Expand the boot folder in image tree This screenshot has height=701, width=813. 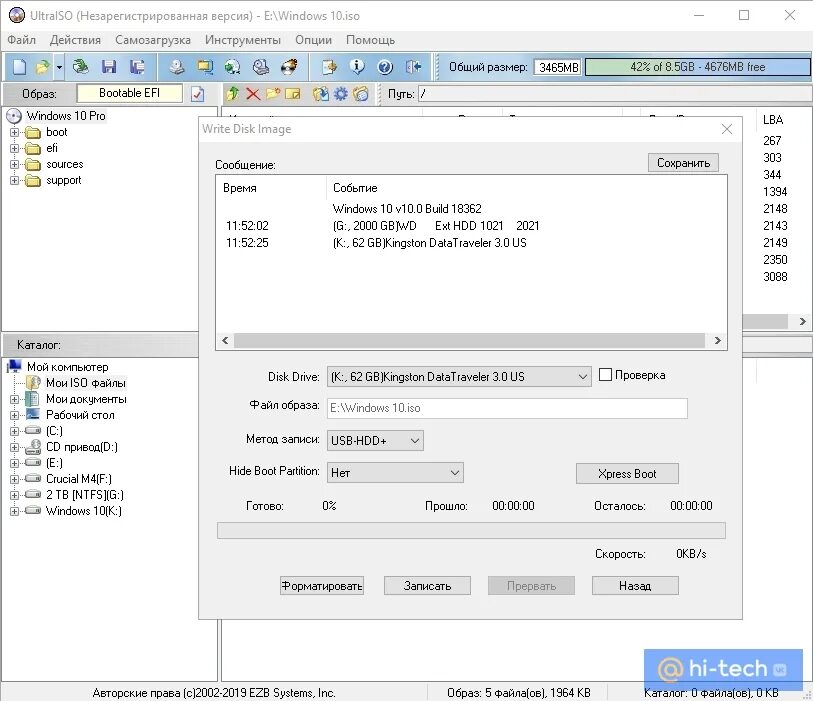point(15,132)
